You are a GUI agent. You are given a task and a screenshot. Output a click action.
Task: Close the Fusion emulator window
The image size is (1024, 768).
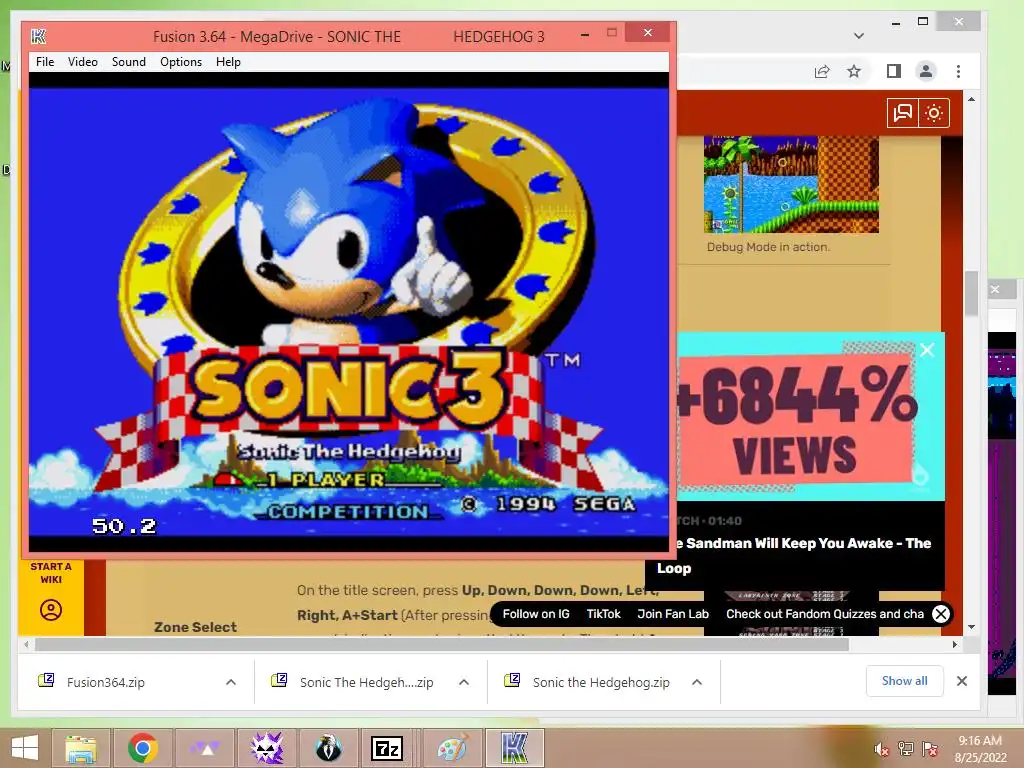tap(647, 33)
